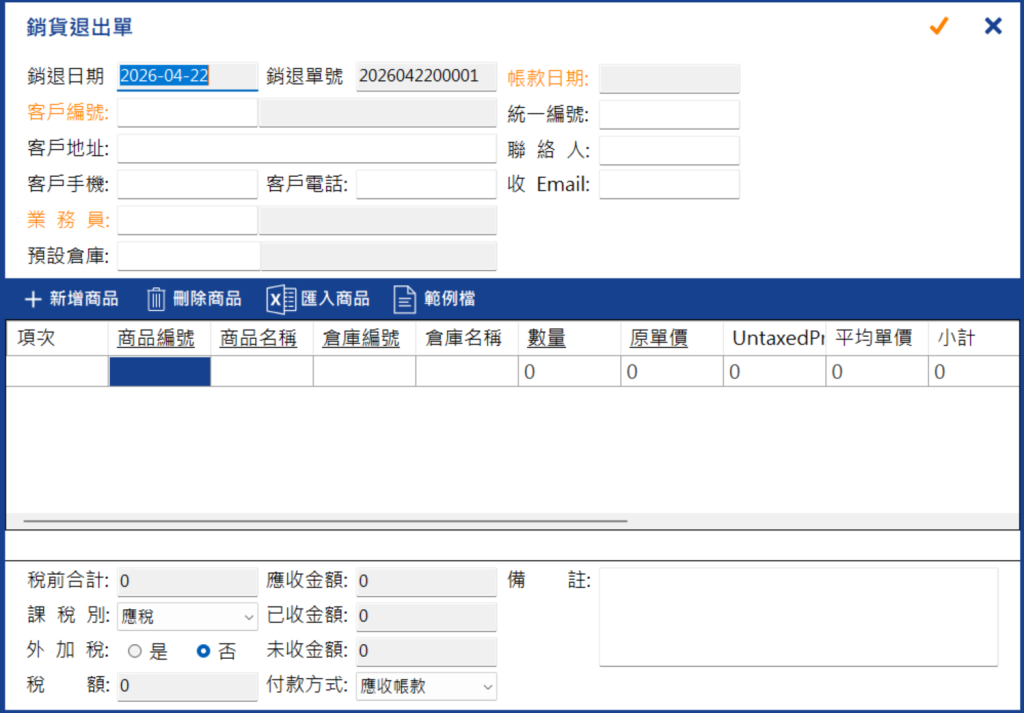The width and height of the screenshot is (1024, 713).
Task: Select the 否 radio button for 外加稅
Action: point(203,651)
